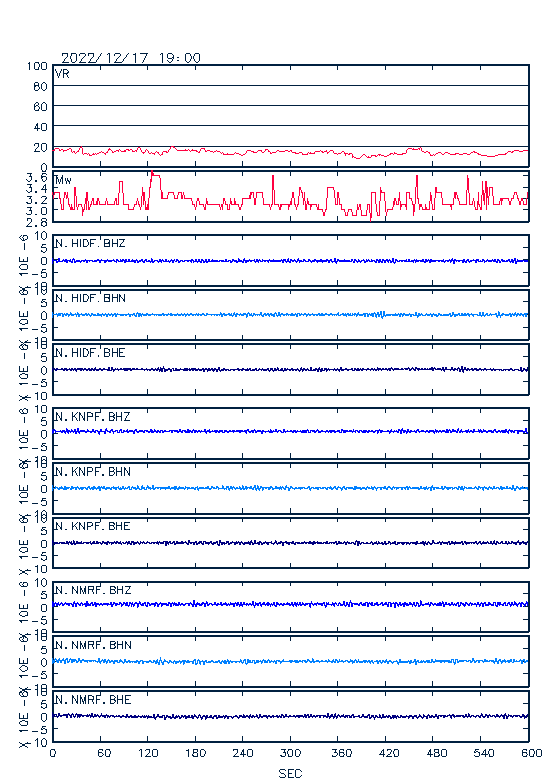Click the 240 tick on time axis
Viewport: 554px width, 781px height.
(x=243, y=753)
